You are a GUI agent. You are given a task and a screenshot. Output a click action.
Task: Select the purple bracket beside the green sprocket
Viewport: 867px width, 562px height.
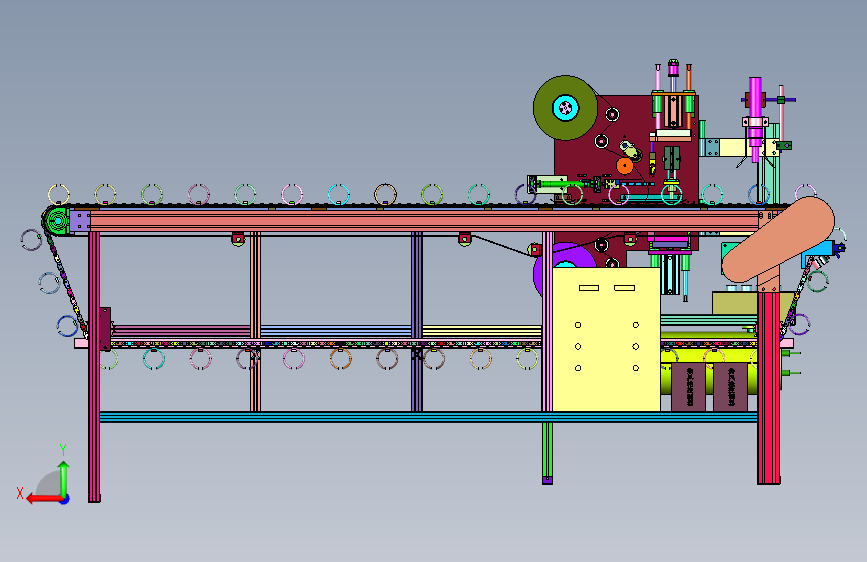(80, 221)
